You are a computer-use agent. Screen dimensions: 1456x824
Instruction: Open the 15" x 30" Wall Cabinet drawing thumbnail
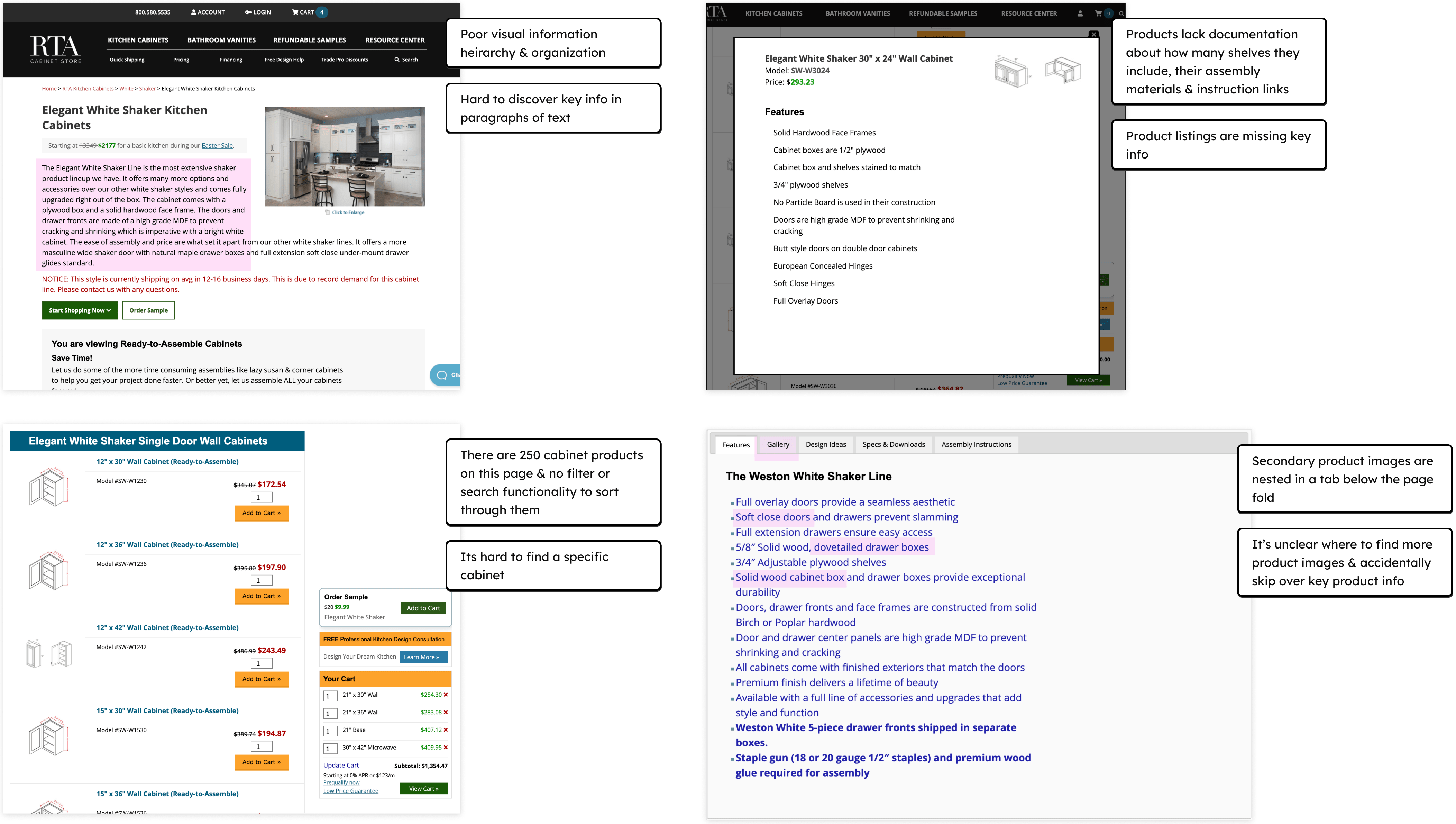49,736
